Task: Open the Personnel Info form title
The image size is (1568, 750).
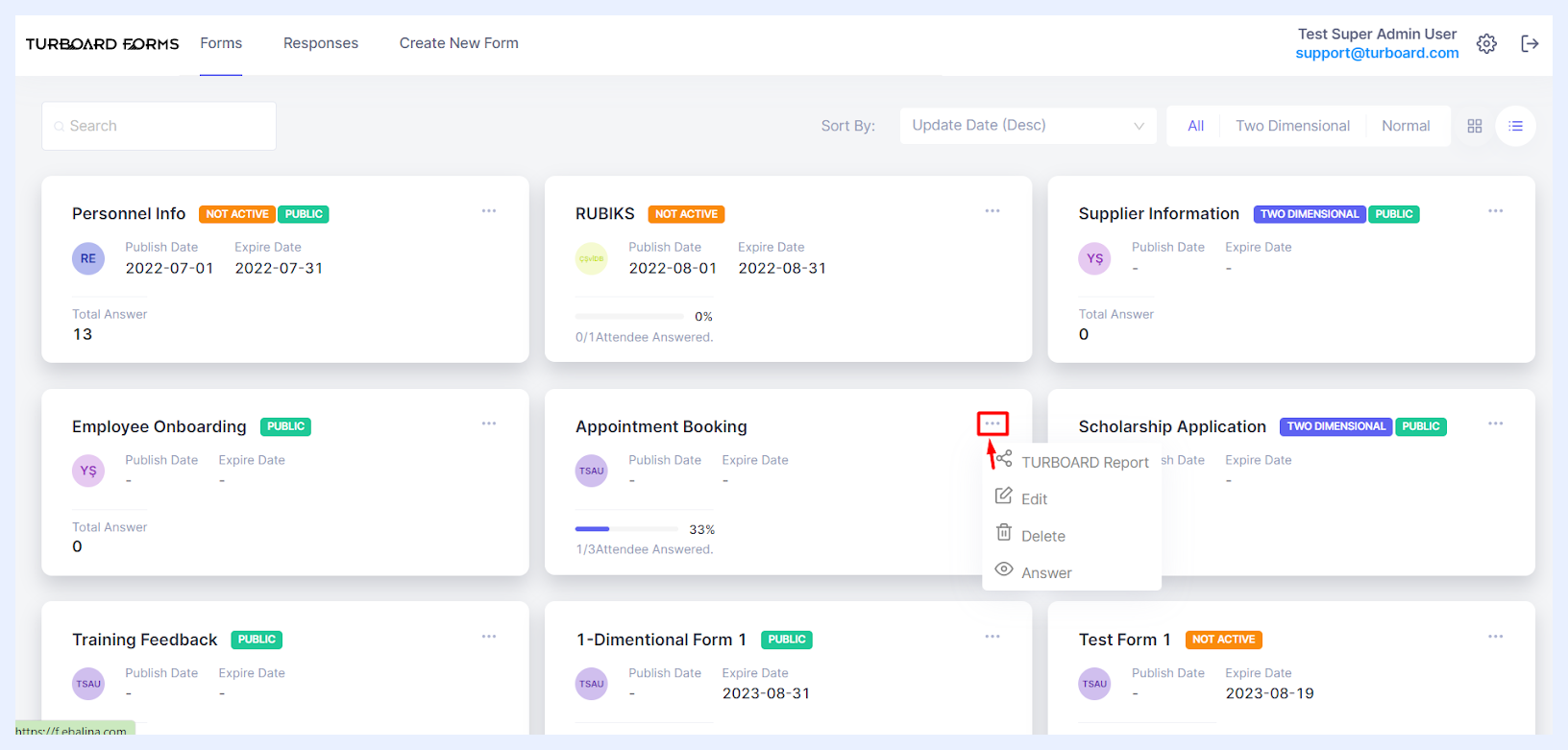Action: point(129,213)
